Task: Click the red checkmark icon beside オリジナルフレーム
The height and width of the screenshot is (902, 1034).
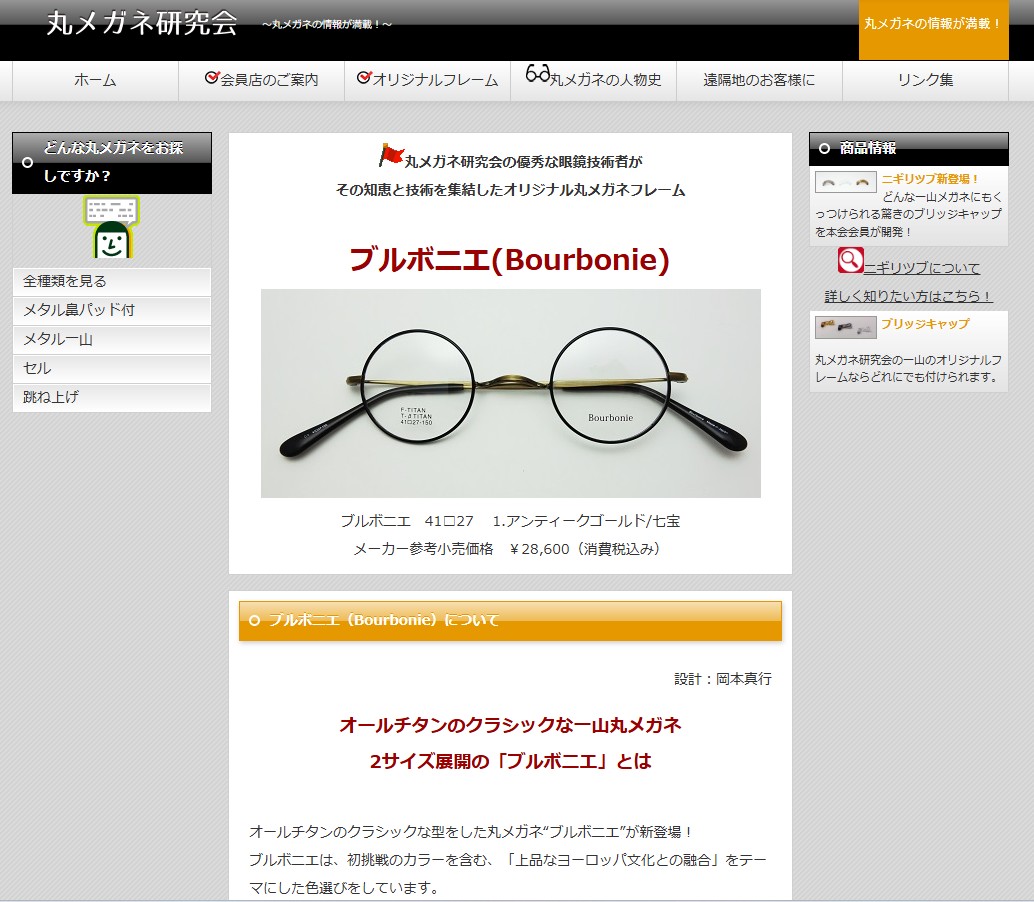Action: (x=364, y=78)
